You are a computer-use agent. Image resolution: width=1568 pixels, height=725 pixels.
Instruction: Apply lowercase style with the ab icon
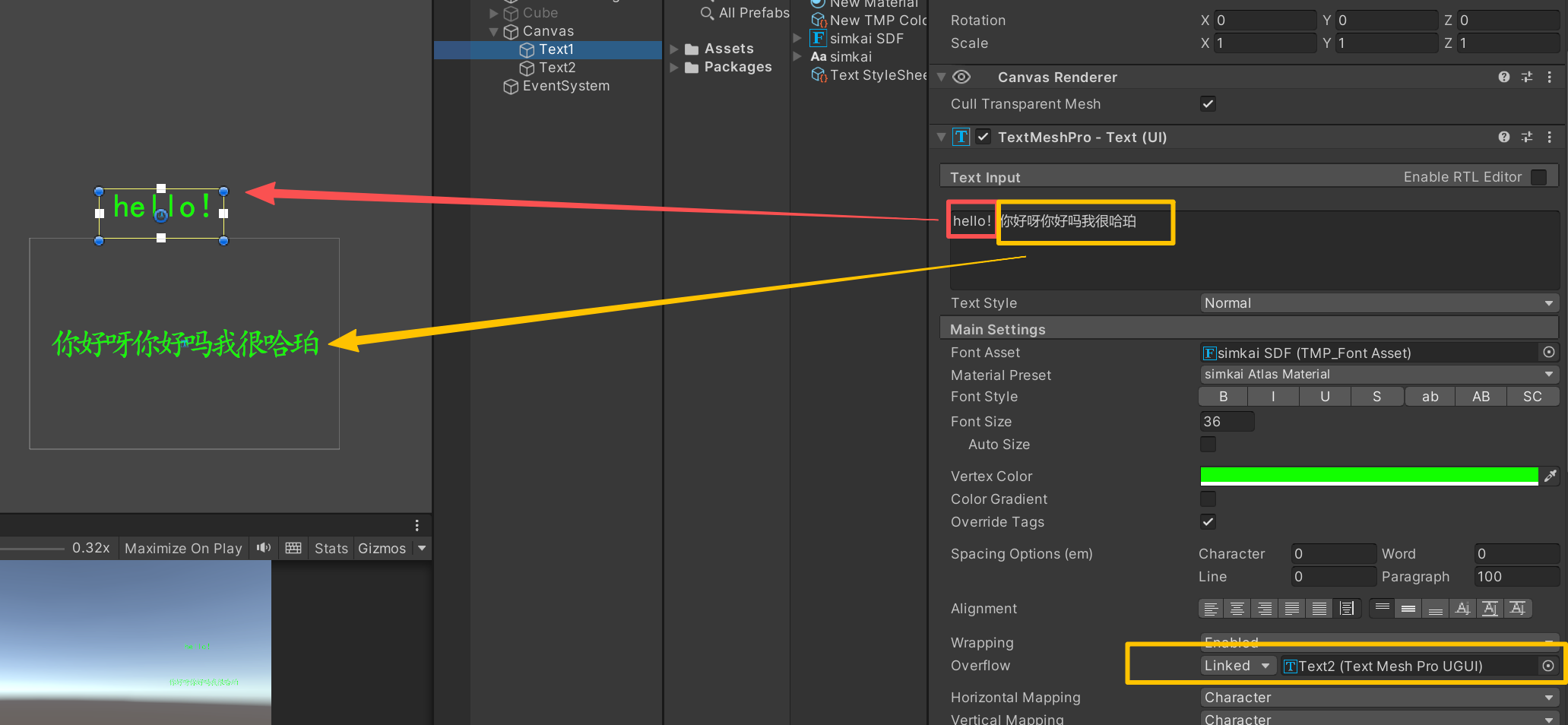[x=1429, y=396]
